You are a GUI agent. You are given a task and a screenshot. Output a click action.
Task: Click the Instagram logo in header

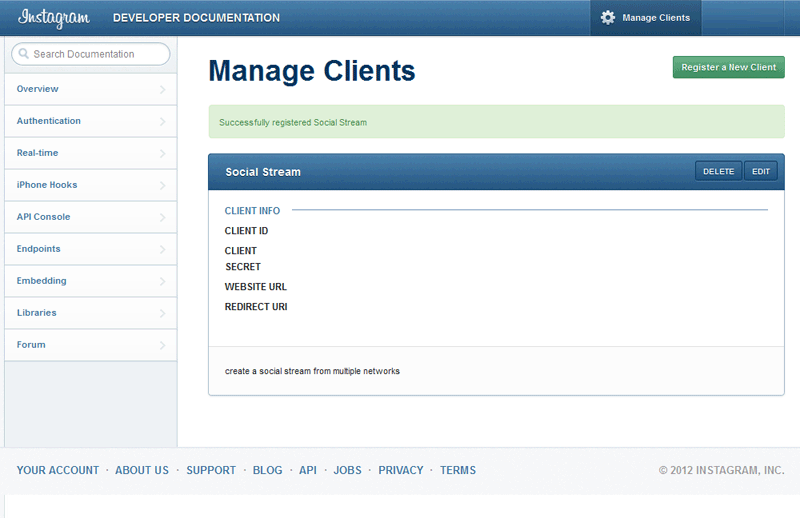point(54,18)
